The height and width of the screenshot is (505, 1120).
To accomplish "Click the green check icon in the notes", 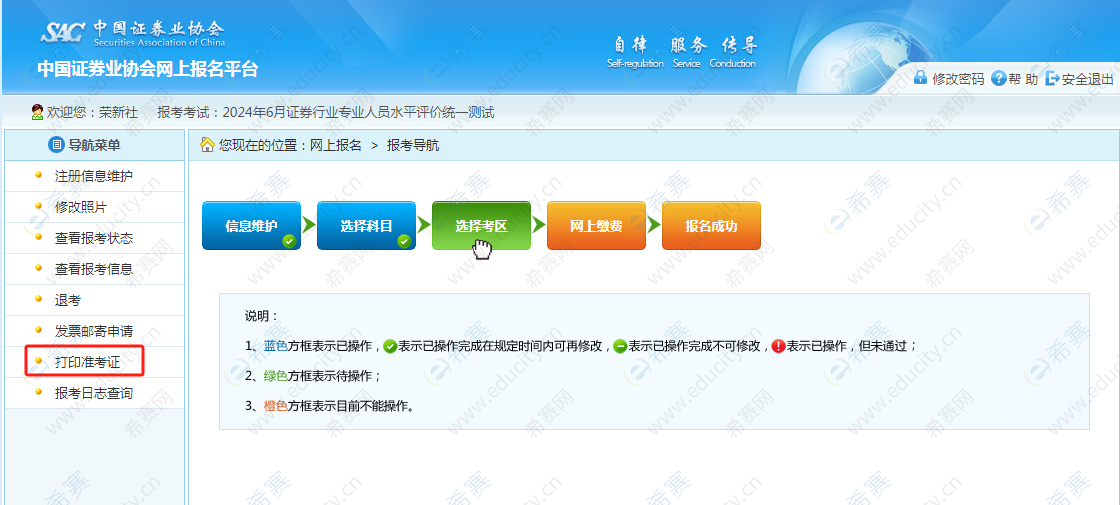I will pos(390,346).
